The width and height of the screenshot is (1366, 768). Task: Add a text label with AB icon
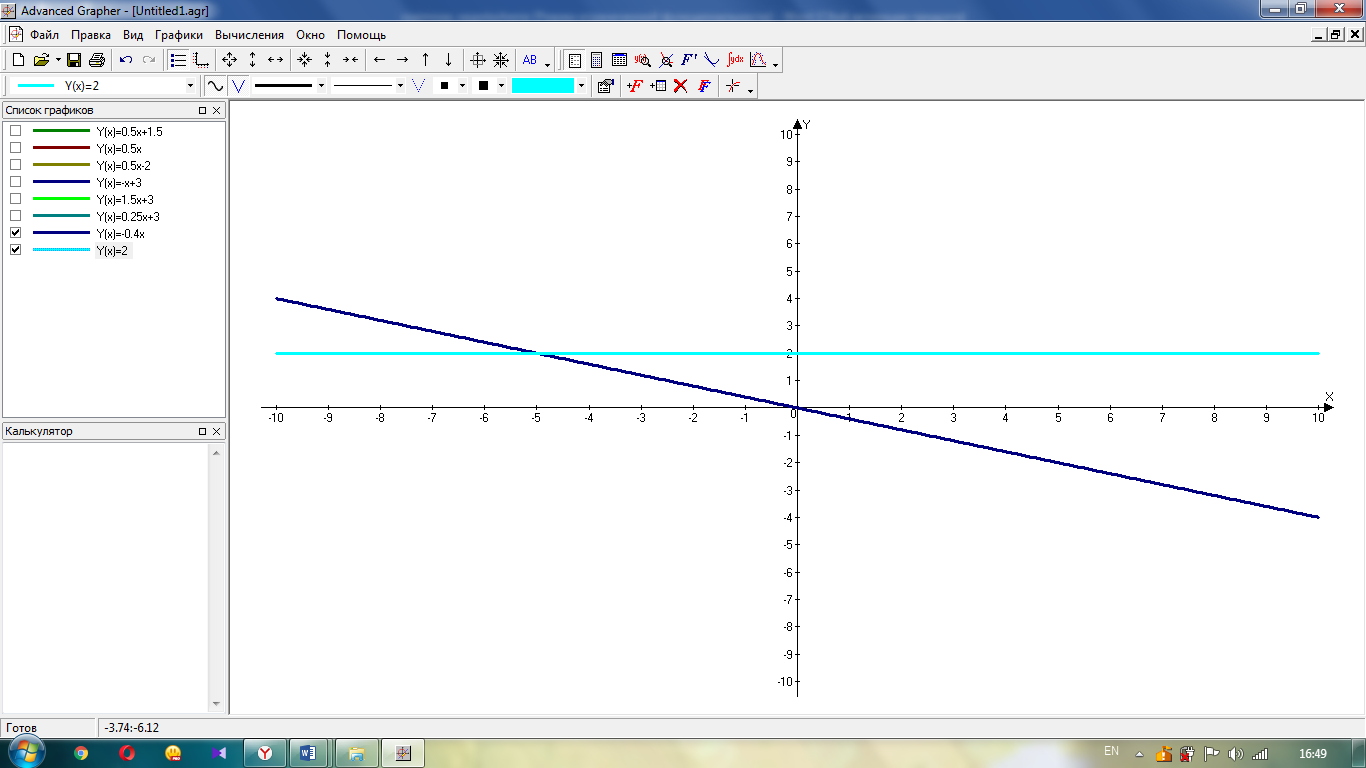click(x=530, y=60)
